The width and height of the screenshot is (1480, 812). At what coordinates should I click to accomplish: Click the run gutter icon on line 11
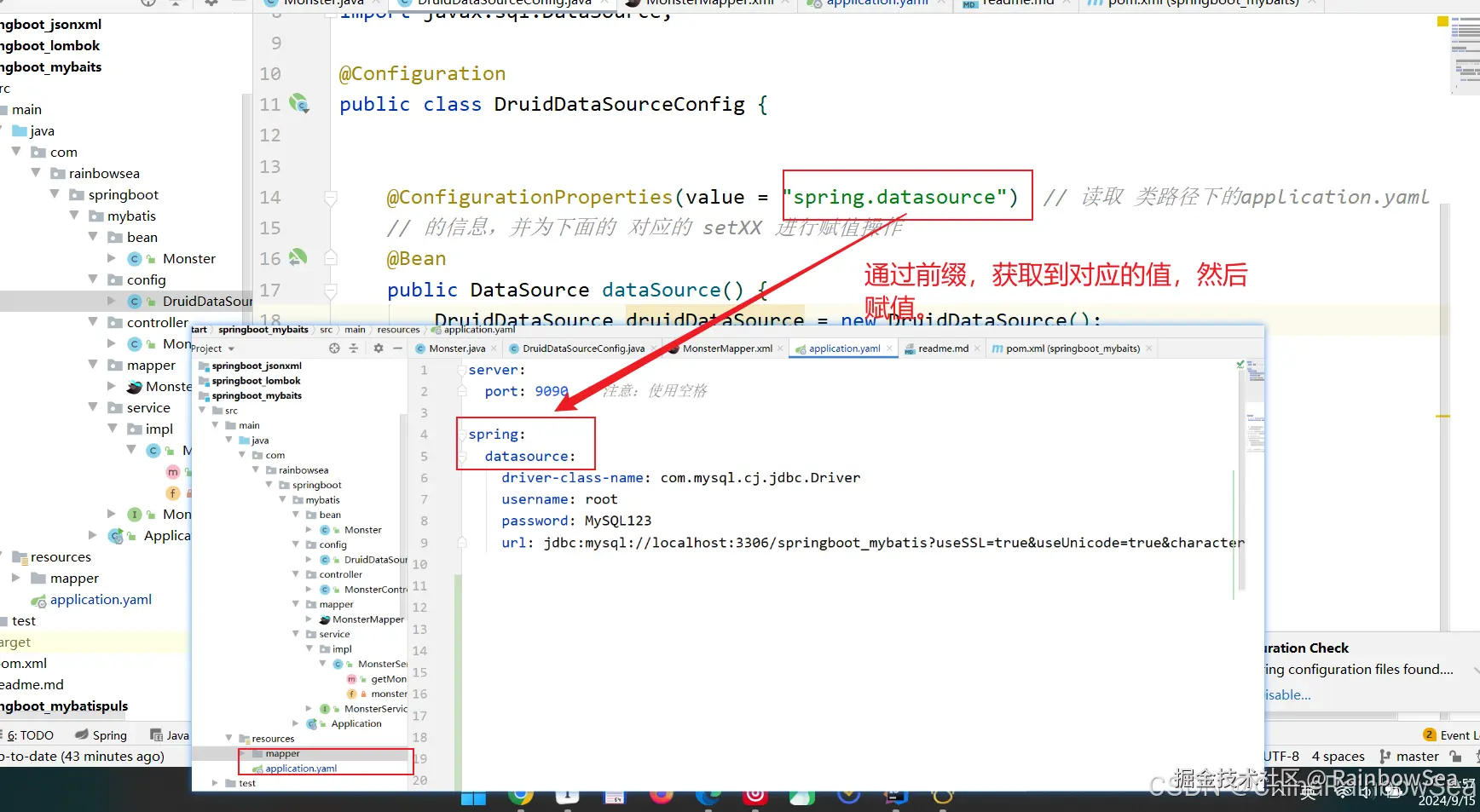coord(298,104)
